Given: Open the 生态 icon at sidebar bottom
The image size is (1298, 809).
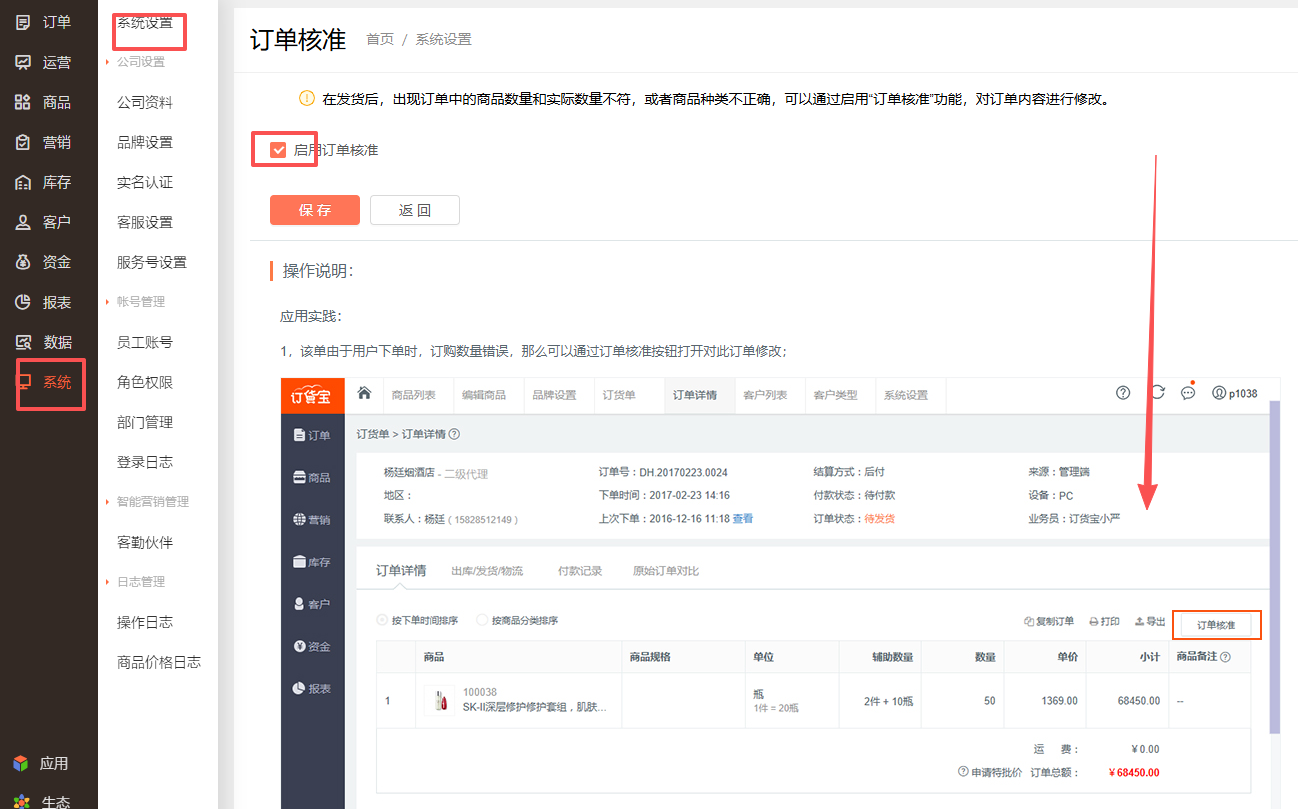Looking at the screenshot, I should point(21,801).
